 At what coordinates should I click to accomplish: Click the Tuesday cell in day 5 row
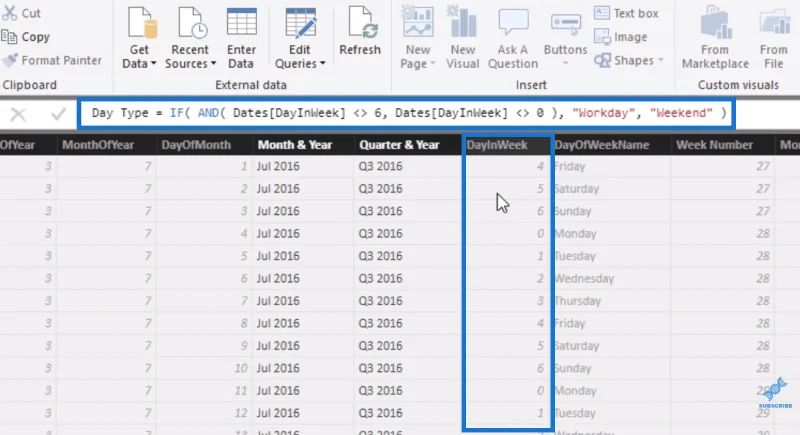click(612, 256)
